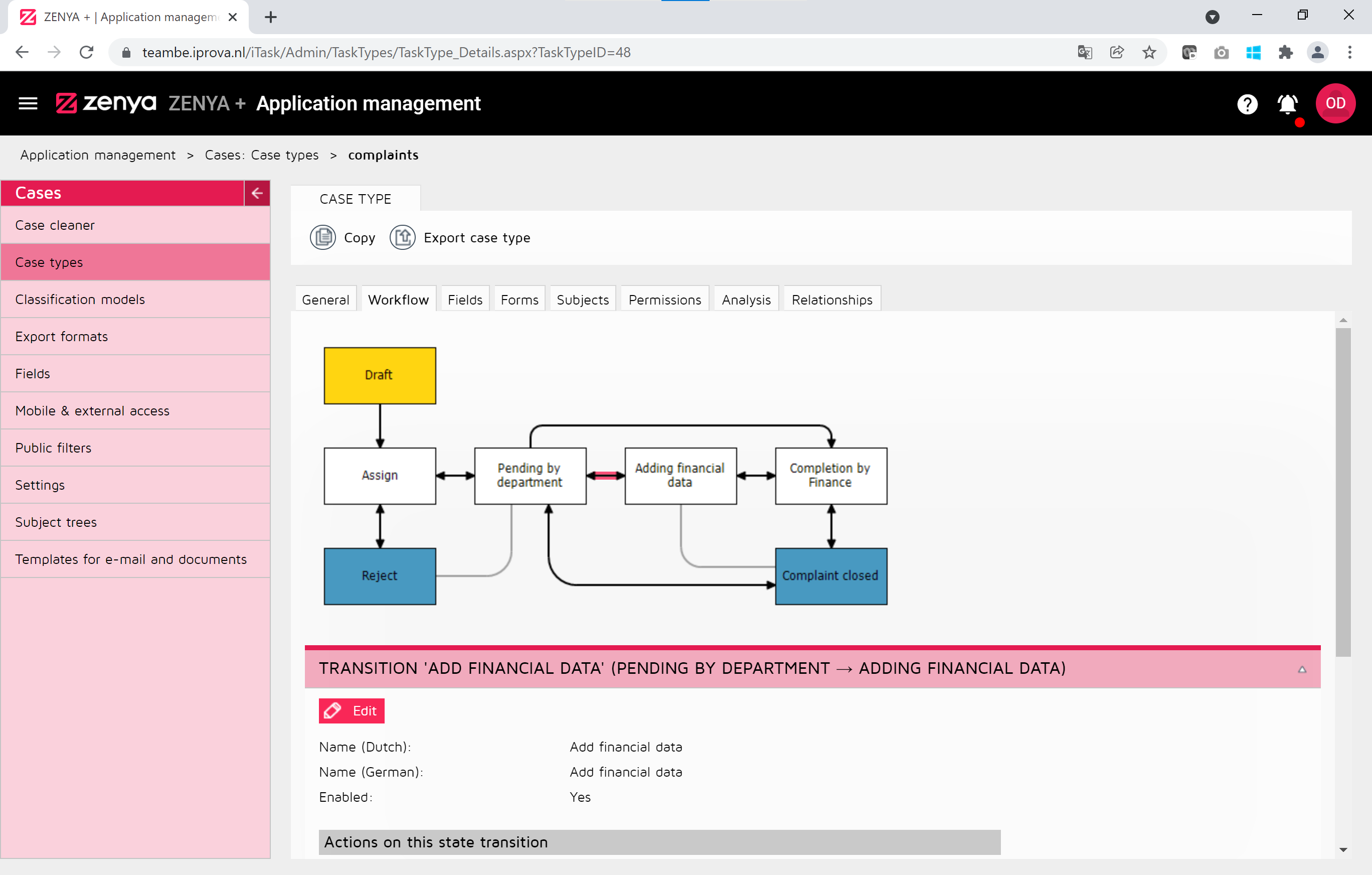Image resolution: width=1372 pixels, height=875 pixels.
Task: Select the Complaint closed state box
Action: point(830,576)
